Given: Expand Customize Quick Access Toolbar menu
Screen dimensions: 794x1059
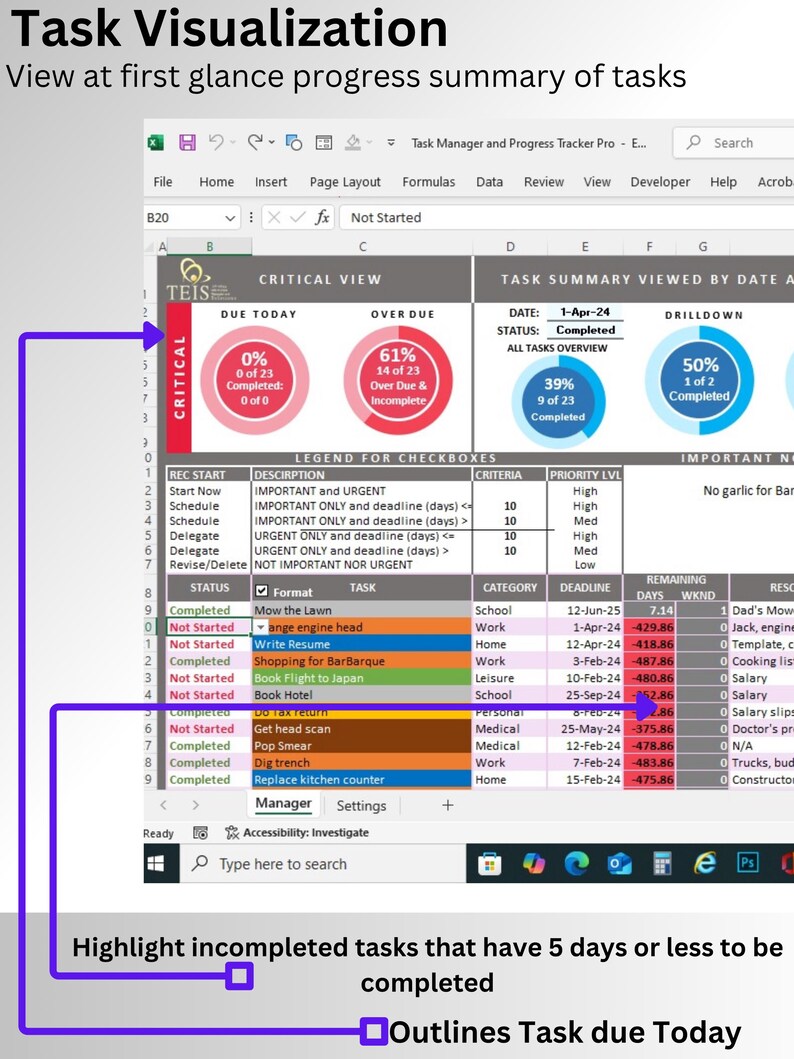Looking at the screenshot, I should coord(391,143).
